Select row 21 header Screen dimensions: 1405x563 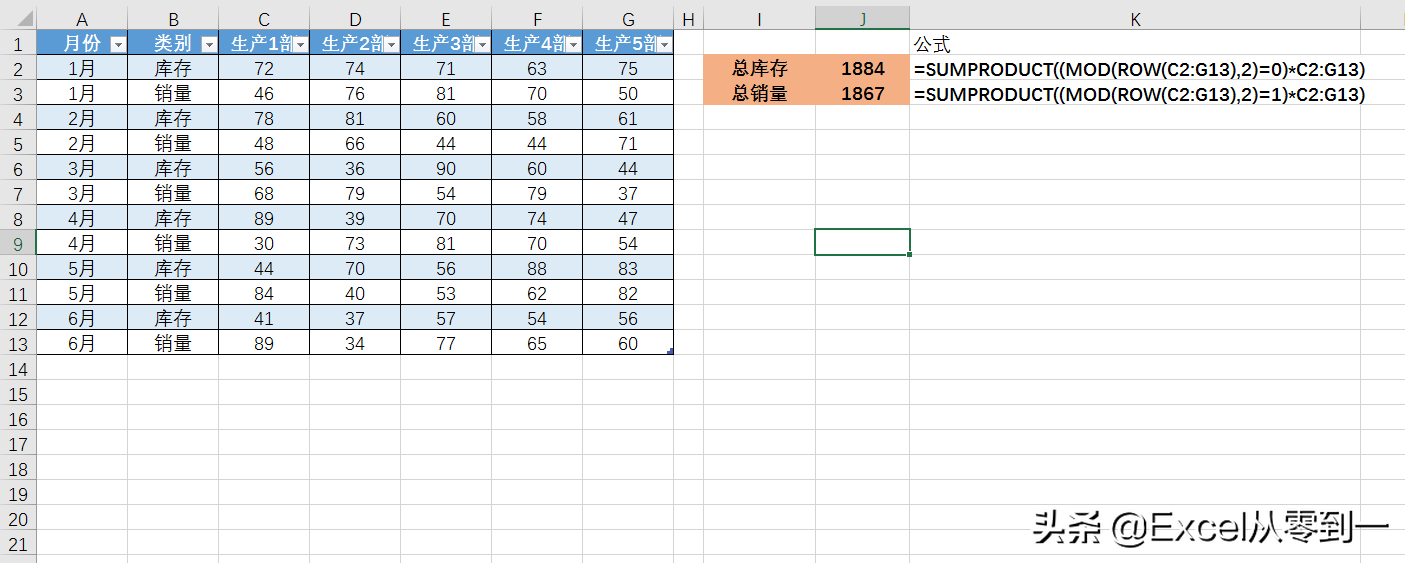click(x=18, y=544)
